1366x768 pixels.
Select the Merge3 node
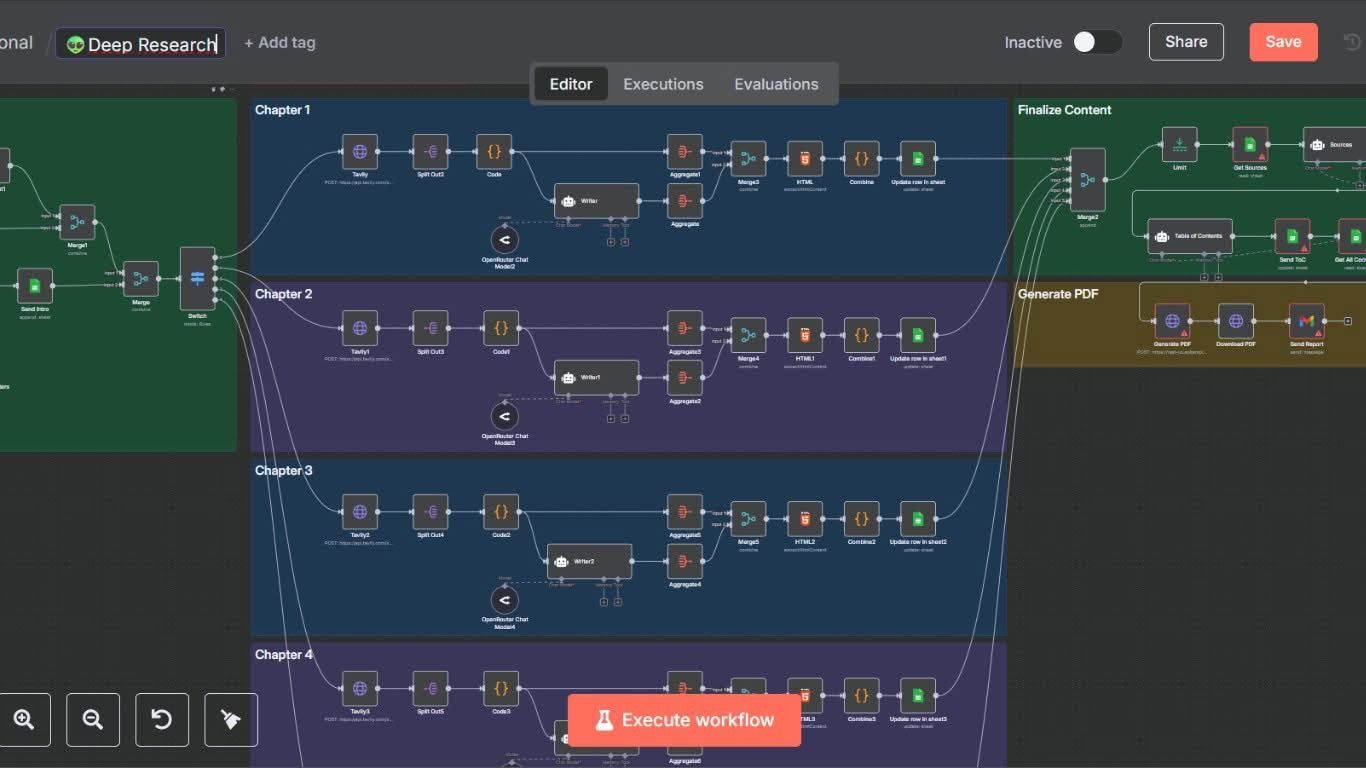pos(749,158)
